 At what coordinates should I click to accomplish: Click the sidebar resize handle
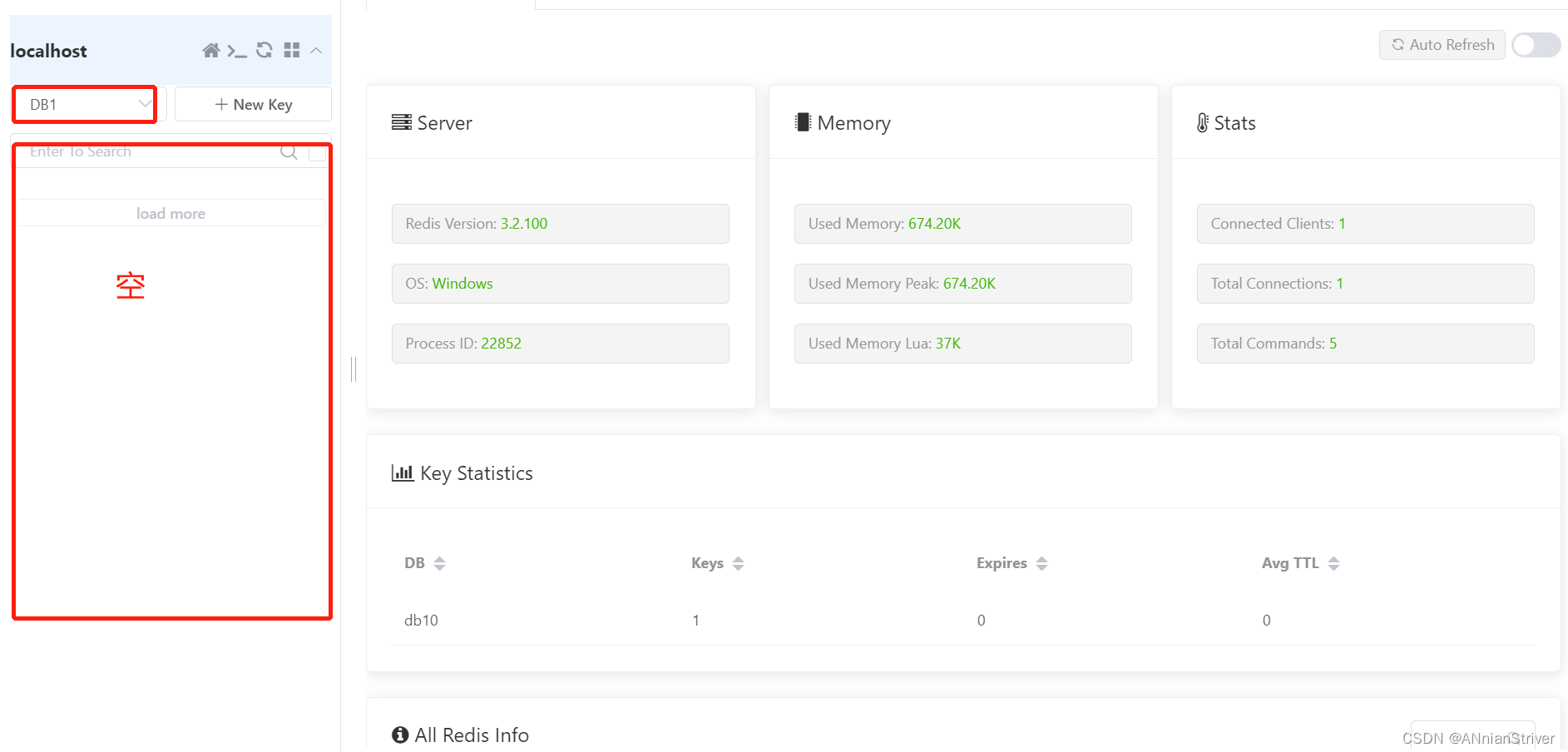point(354,369)
